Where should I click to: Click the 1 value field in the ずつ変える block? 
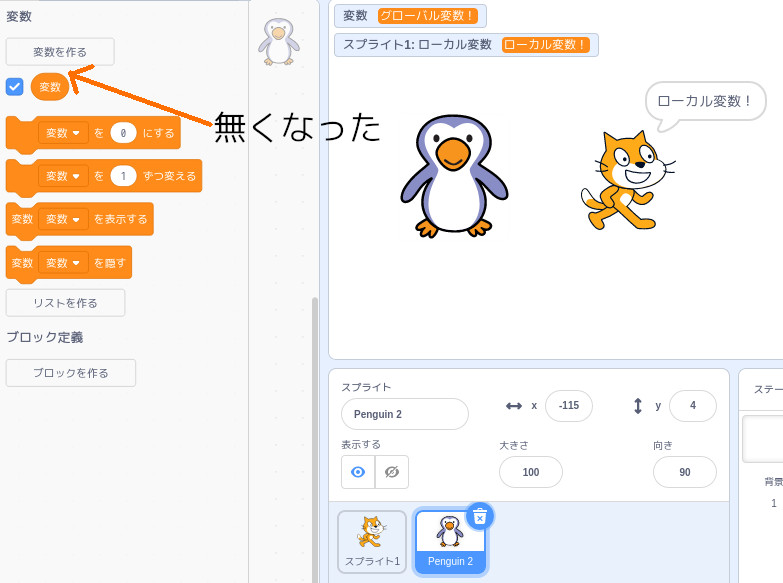[123, 176]
